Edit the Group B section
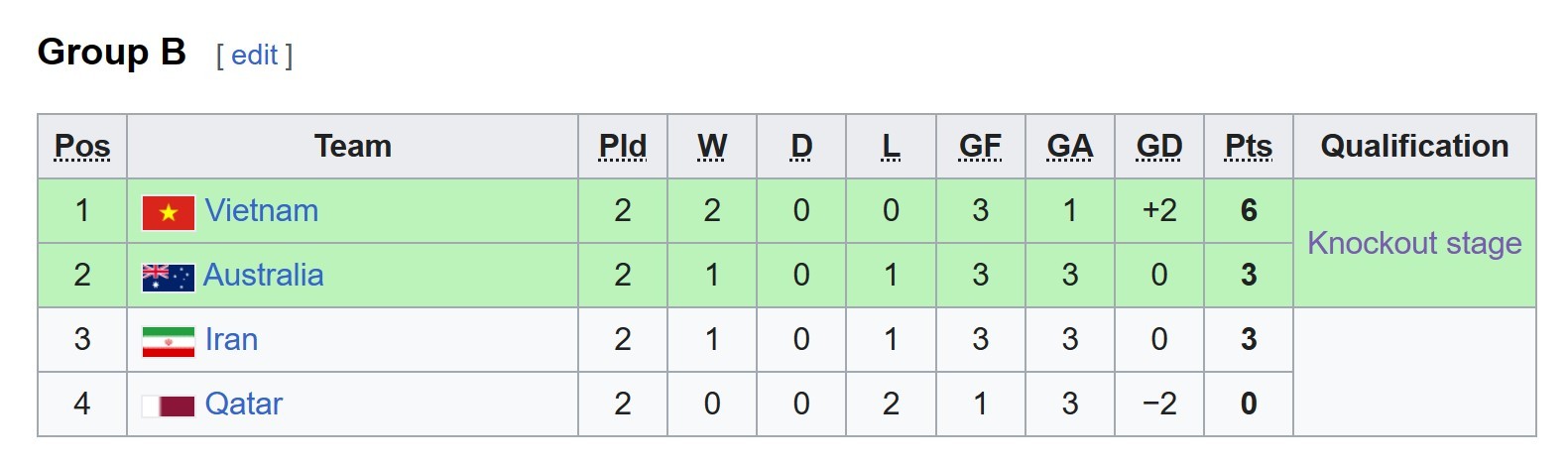 [x=255, y=55]
